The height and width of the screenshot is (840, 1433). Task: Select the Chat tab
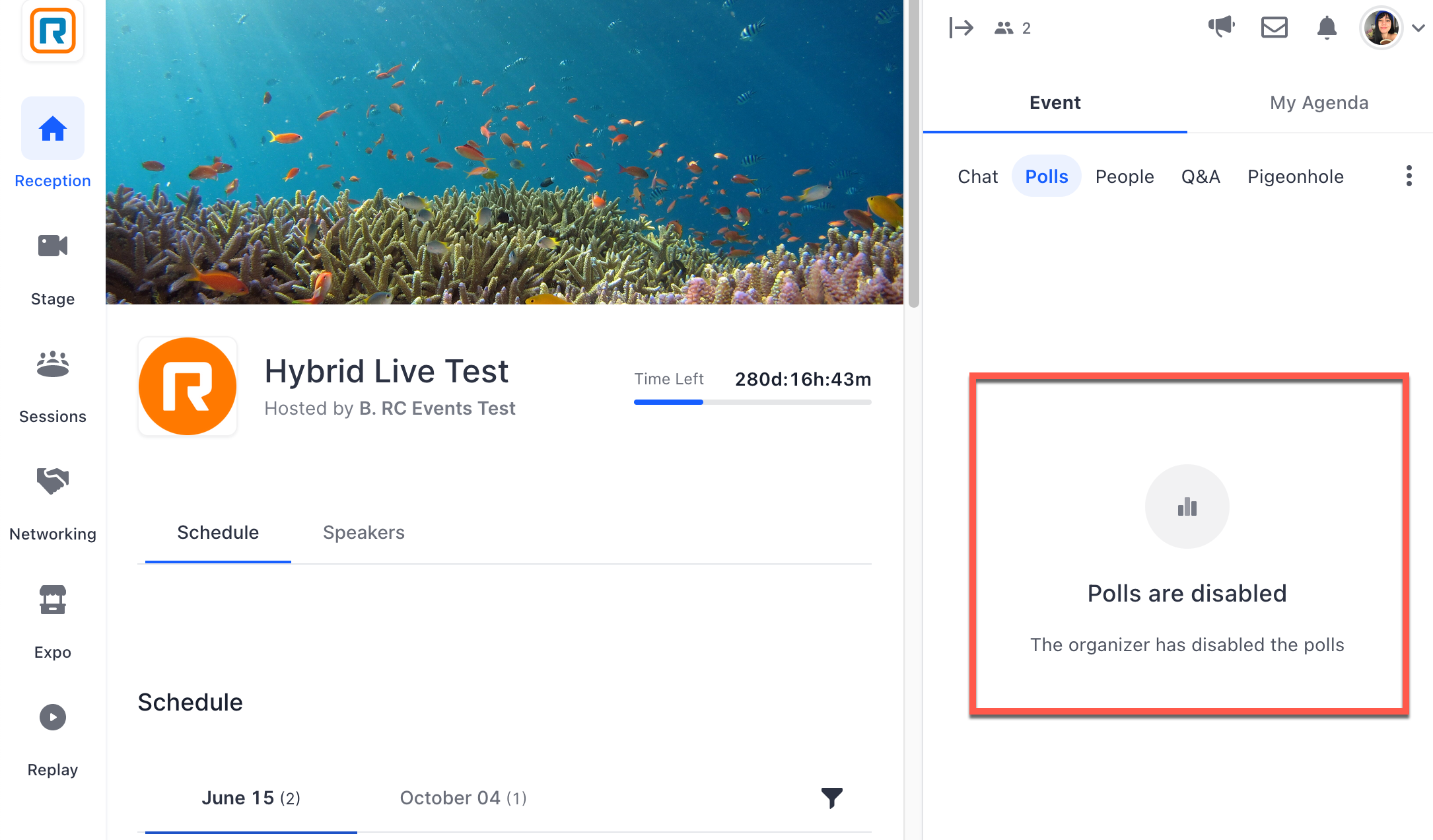click(x=978, y=176)
